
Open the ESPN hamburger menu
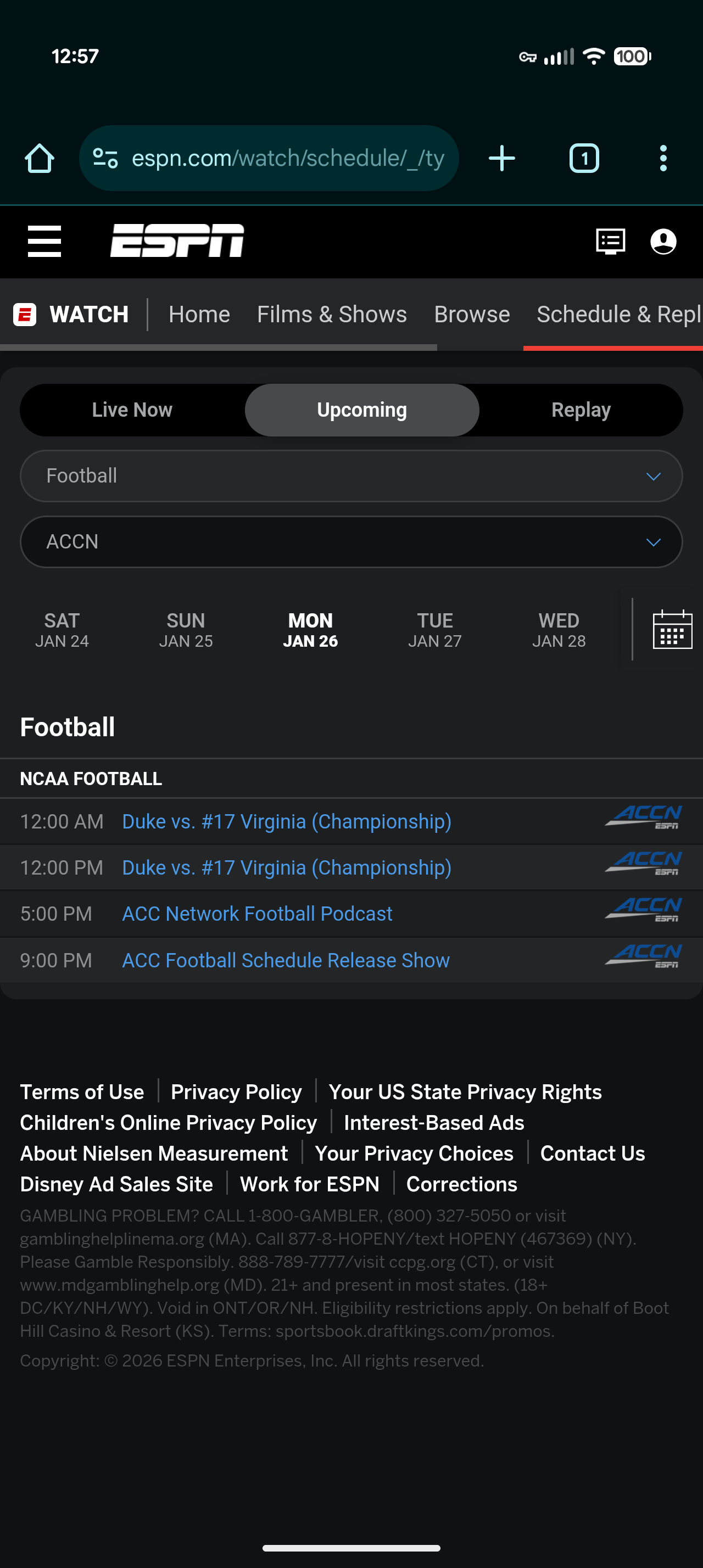coord(44,241)
